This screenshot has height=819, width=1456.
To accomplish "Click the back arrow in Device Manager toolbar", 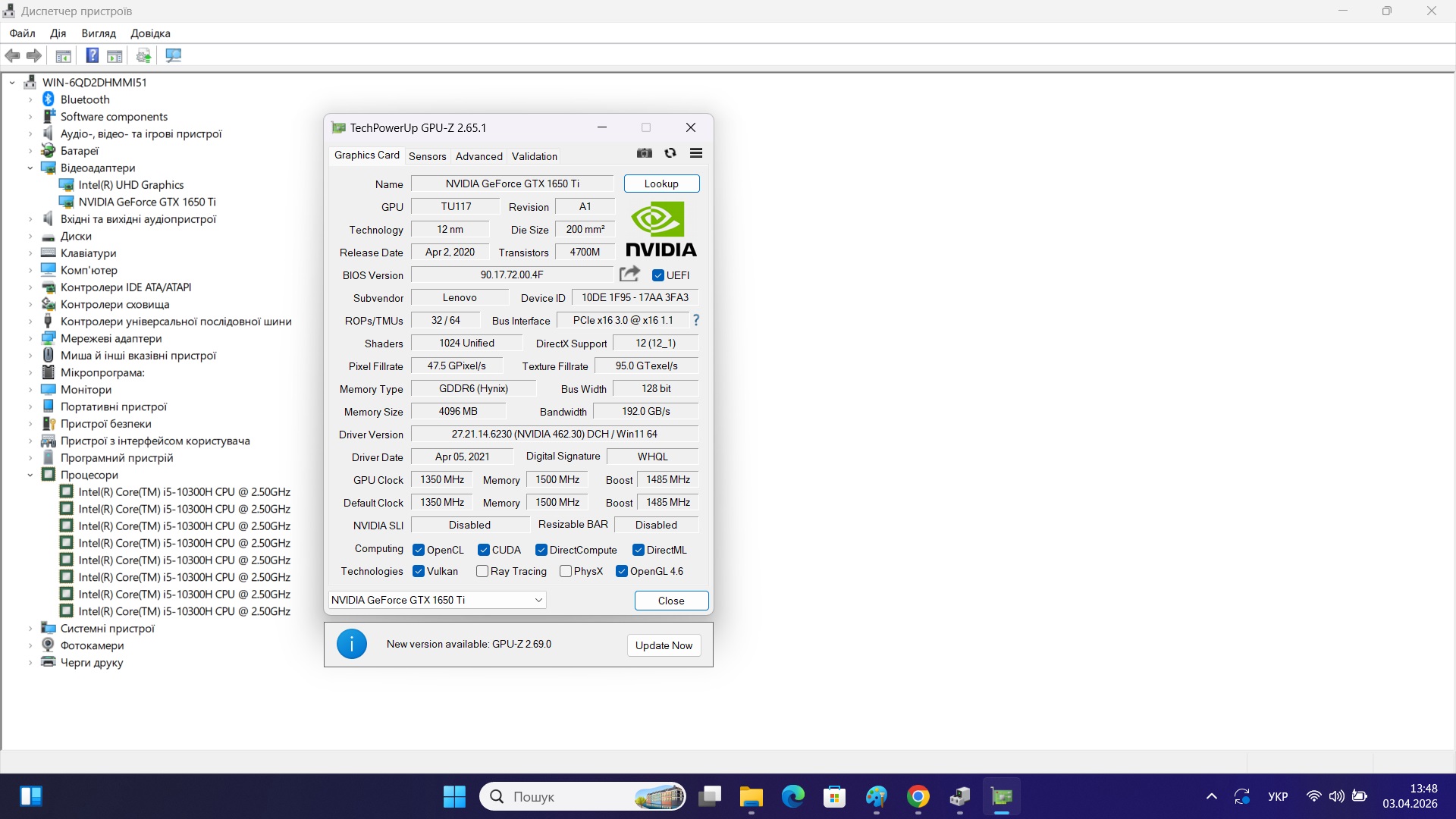I will (x=13, y=55).
